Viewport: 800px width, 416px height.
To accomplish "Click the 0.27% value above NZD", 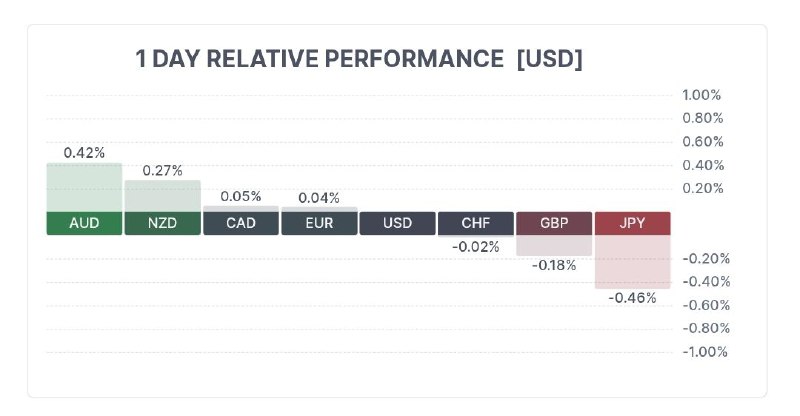I will pyautogui.click(x=162, y=171).
